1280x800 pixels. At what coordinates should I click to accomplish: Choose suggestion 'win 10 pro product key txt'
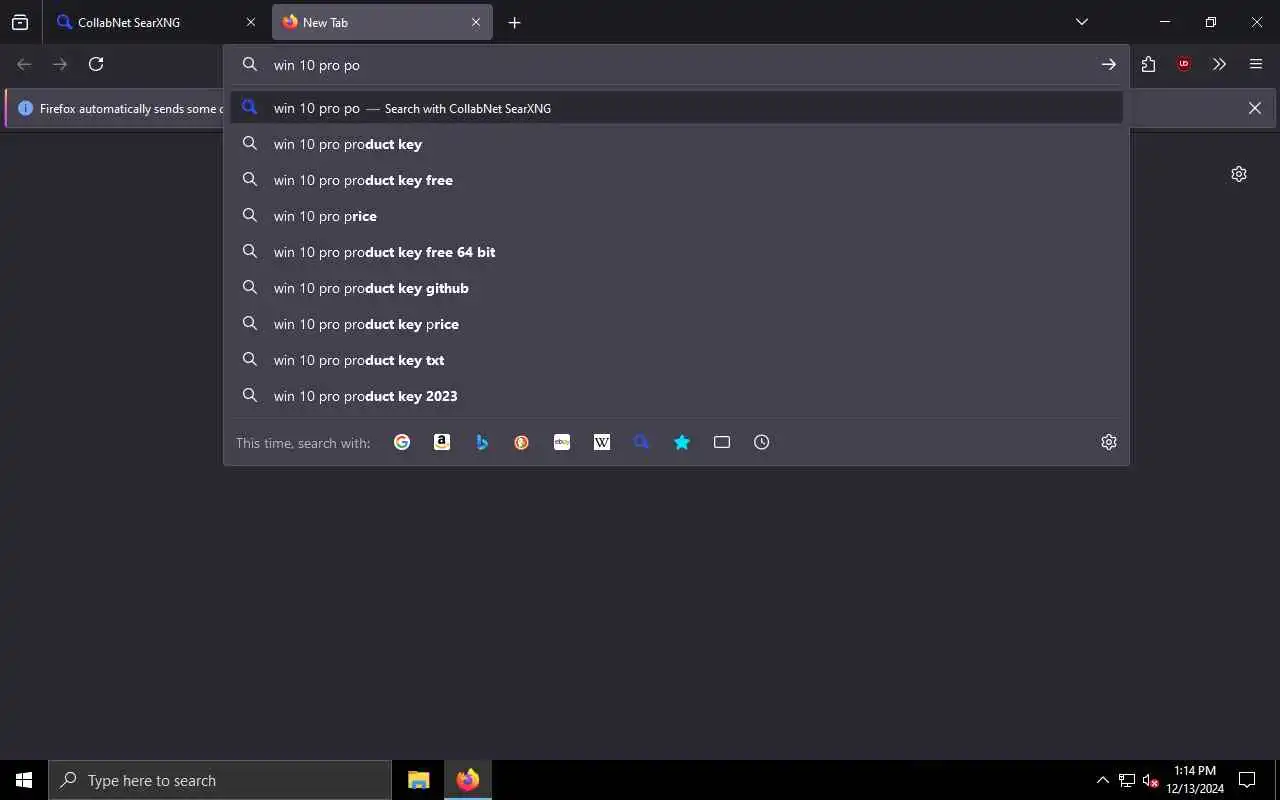coord(676,360)
